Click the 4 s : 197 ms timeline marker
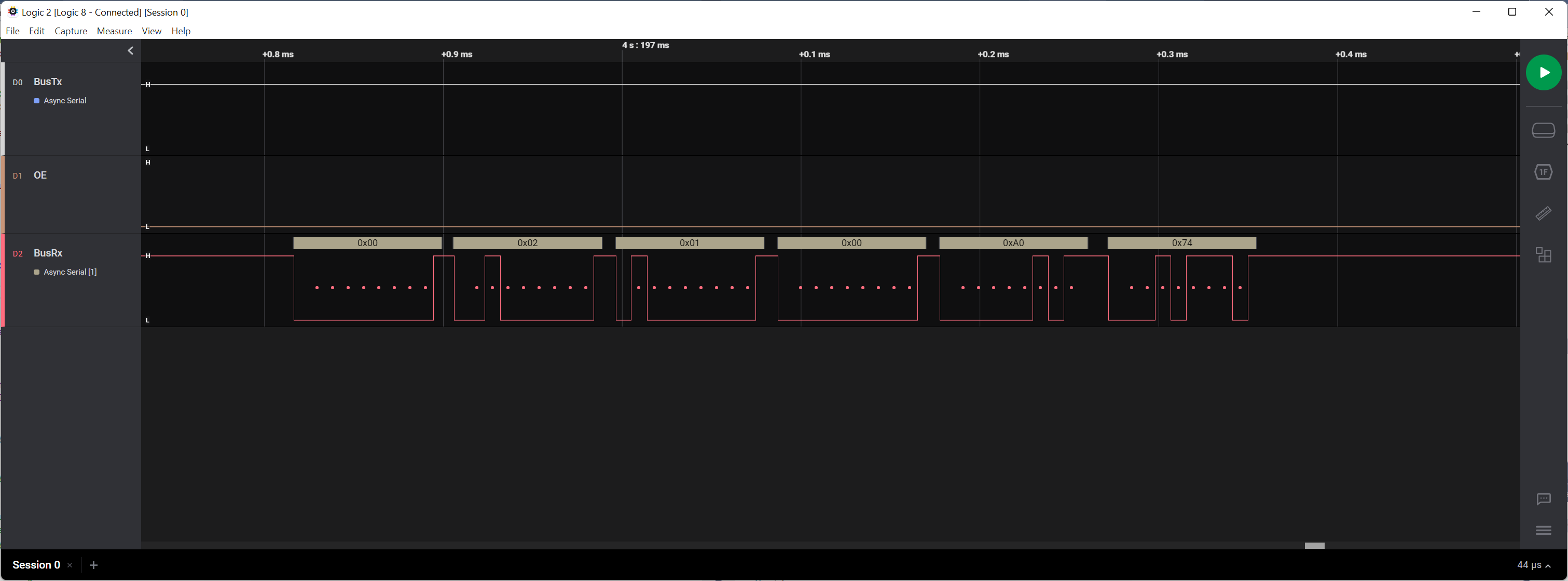 tap(645, 45)
